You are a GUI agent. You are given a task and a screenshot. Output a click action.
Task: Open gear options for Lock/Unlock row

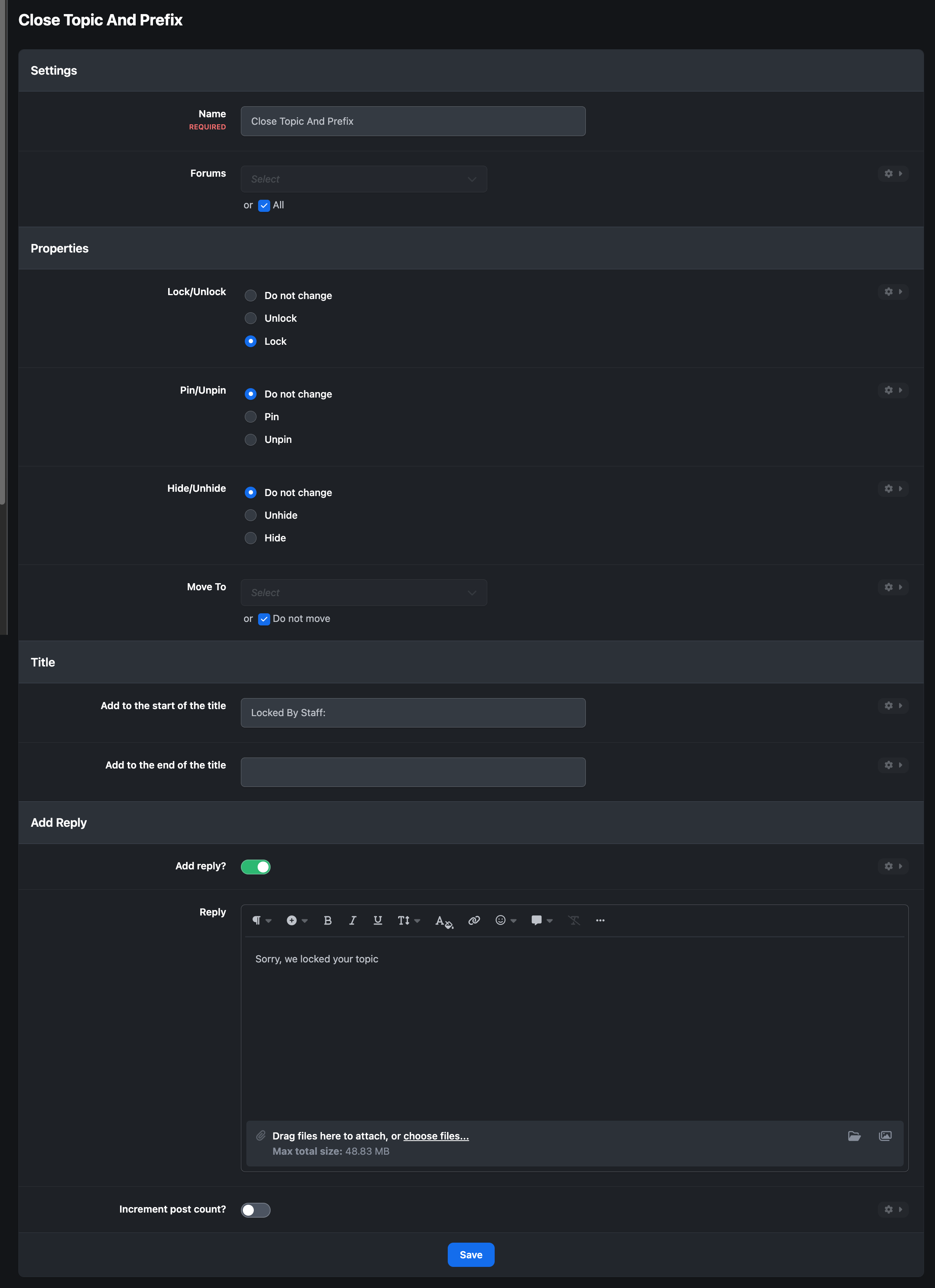tap(893, 292)
